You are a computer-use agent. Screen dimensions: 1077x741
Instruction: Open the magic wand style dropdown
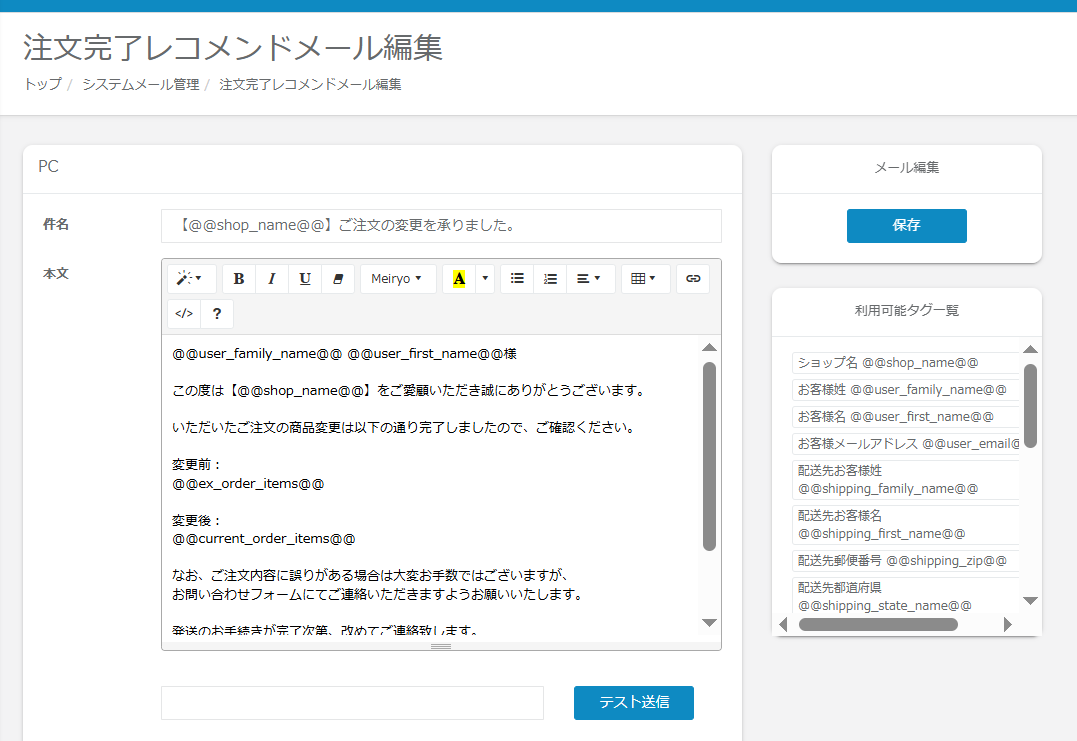click(190, 279)
